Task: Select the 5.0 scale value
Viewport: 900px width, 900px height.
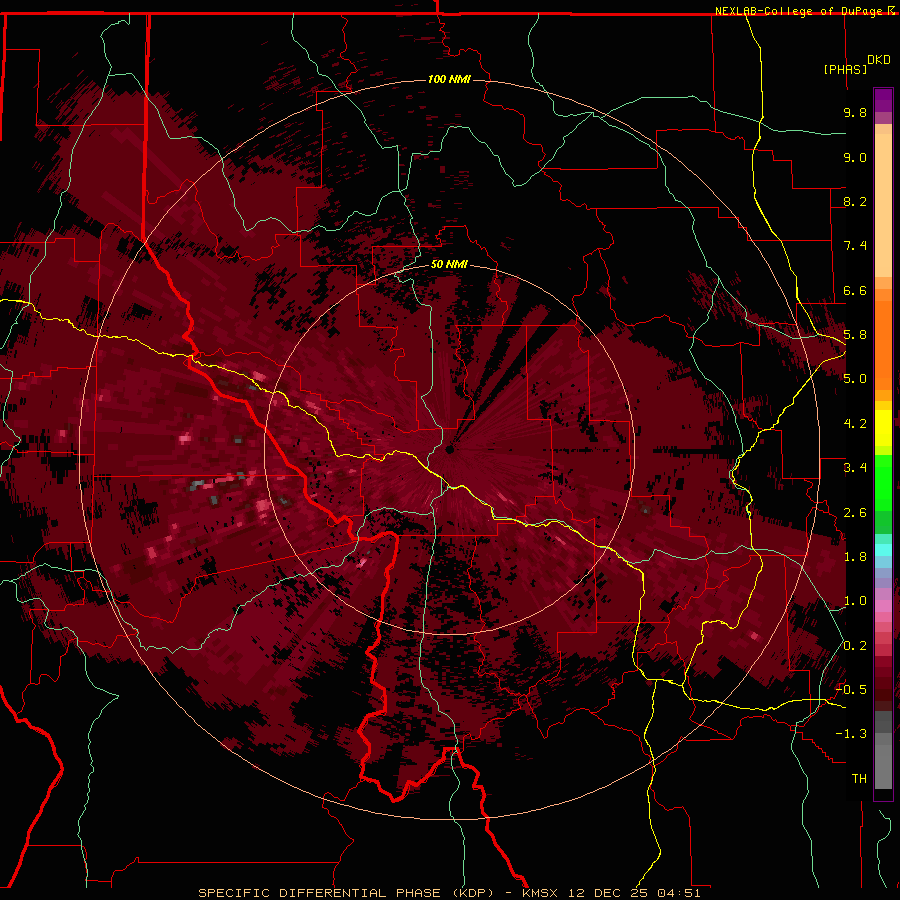Action: coord(855,379)
